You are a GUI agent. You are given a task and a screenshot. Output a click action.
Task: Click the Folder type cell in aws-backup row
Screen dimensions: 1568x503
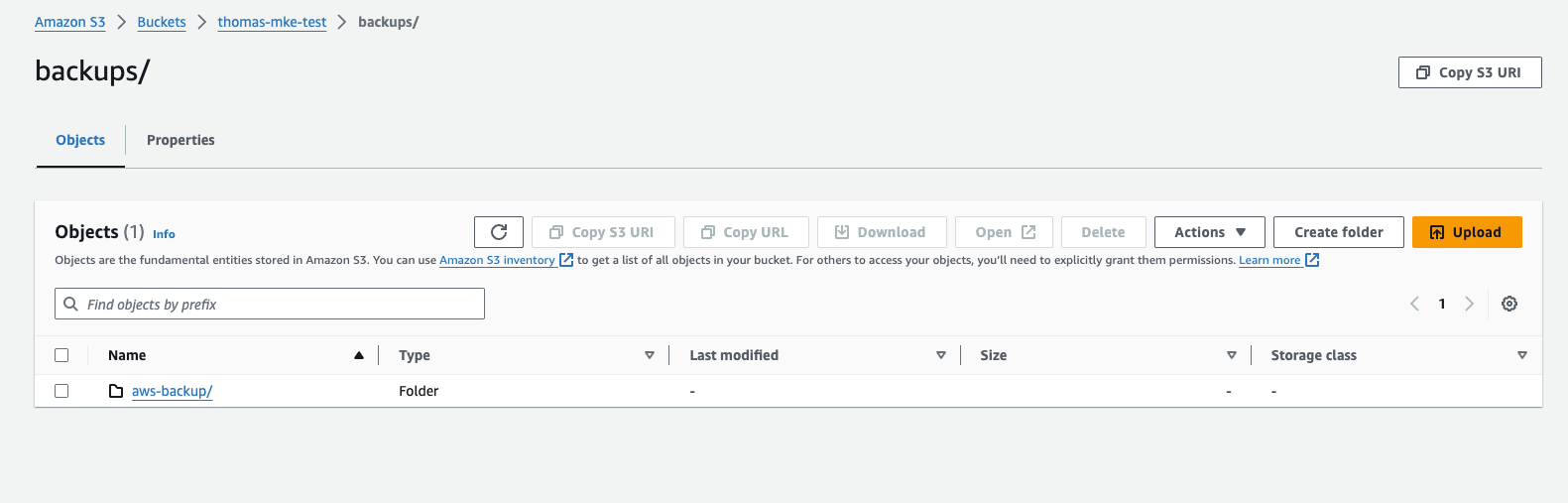tap(419, 391)
